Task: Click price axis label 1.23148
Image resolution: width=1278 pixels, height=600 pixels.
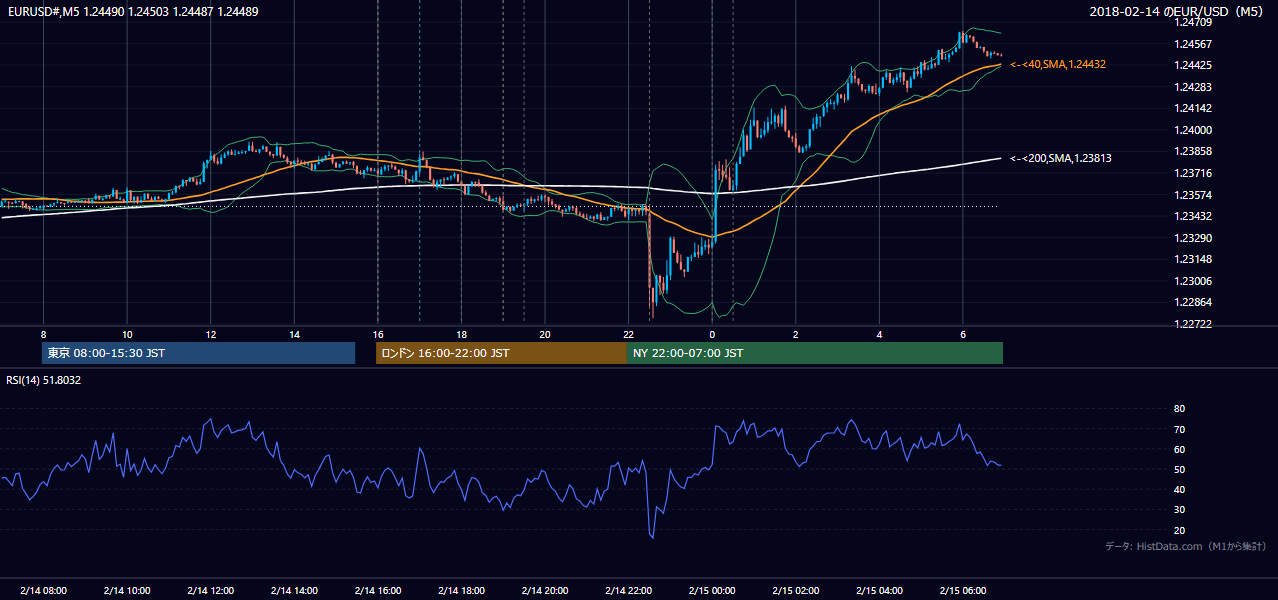Action: click(x=1193, y=259)
